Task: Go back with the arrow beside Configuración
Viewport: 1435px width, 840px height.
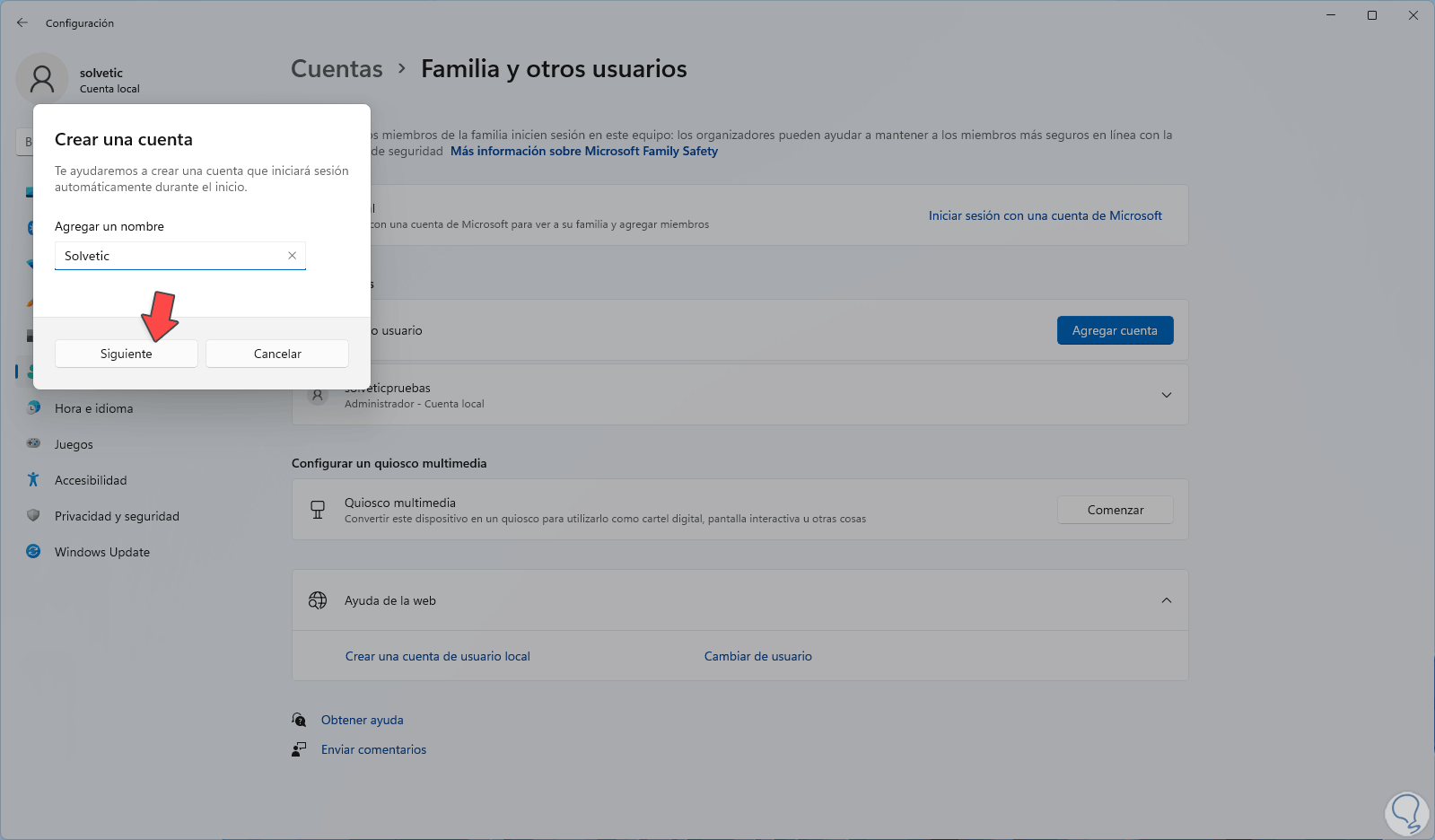Action: click(22, 22)
